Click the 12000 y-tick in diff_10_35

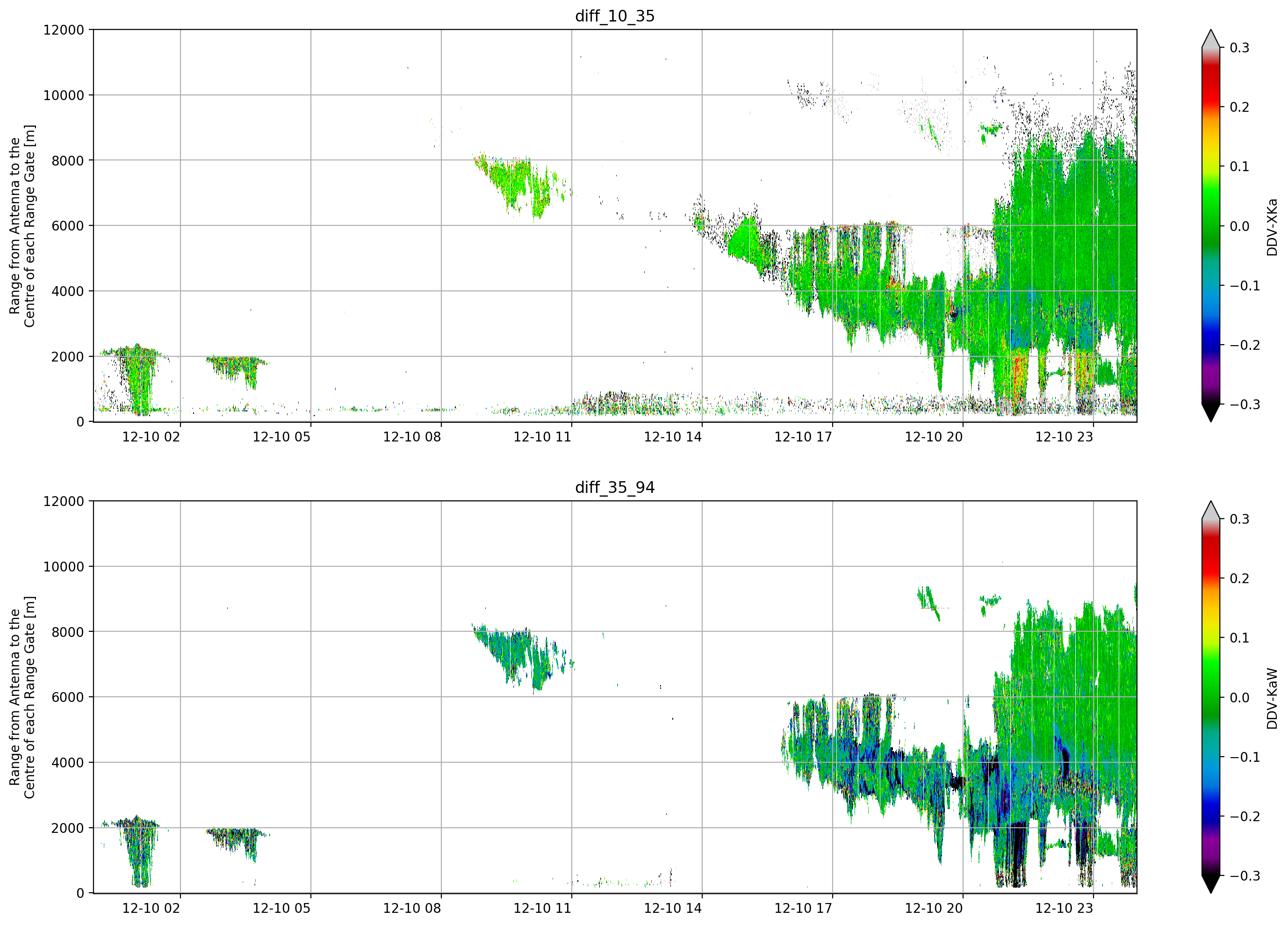[x=64, y=29]
